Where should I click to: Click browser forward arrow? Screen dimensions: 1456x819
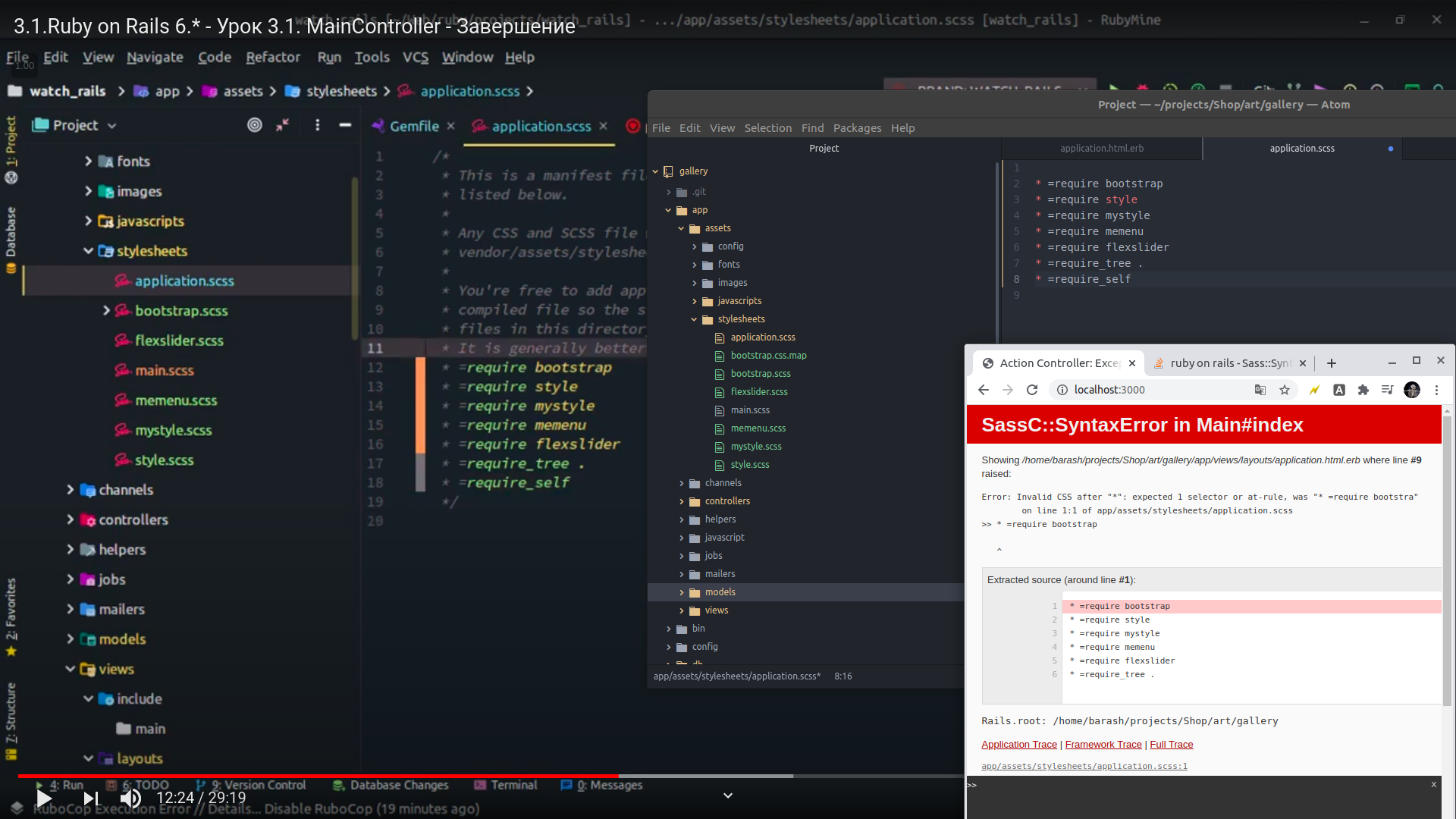pos(1008,390)
